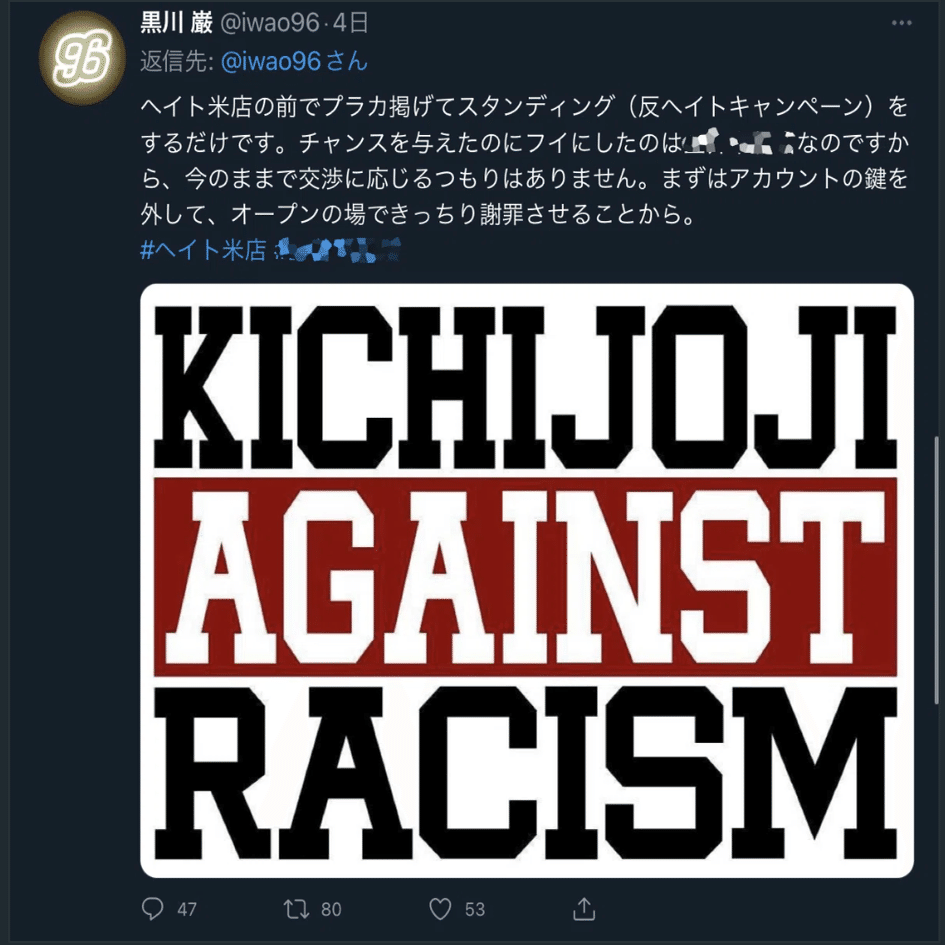Open the #ヘイト米店 hashtag
This screenshot has height=945, width=945.
203,250
